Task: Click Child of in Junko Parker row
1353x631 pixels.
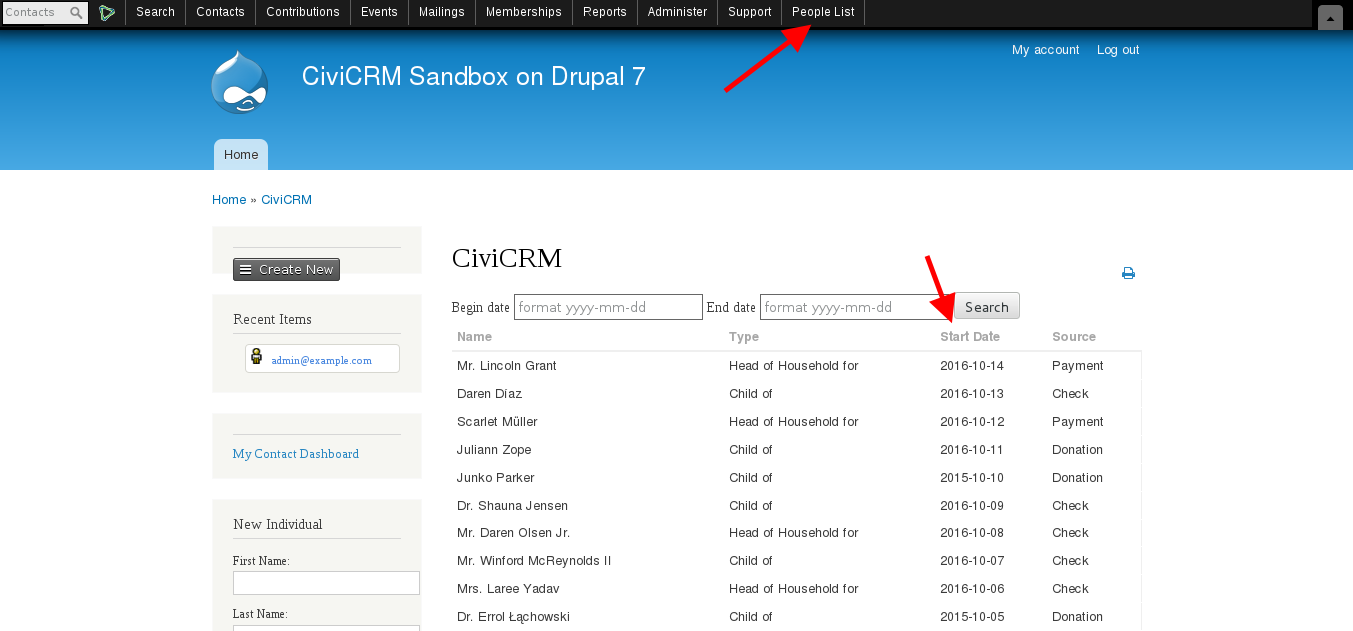Action: [751, 478]
